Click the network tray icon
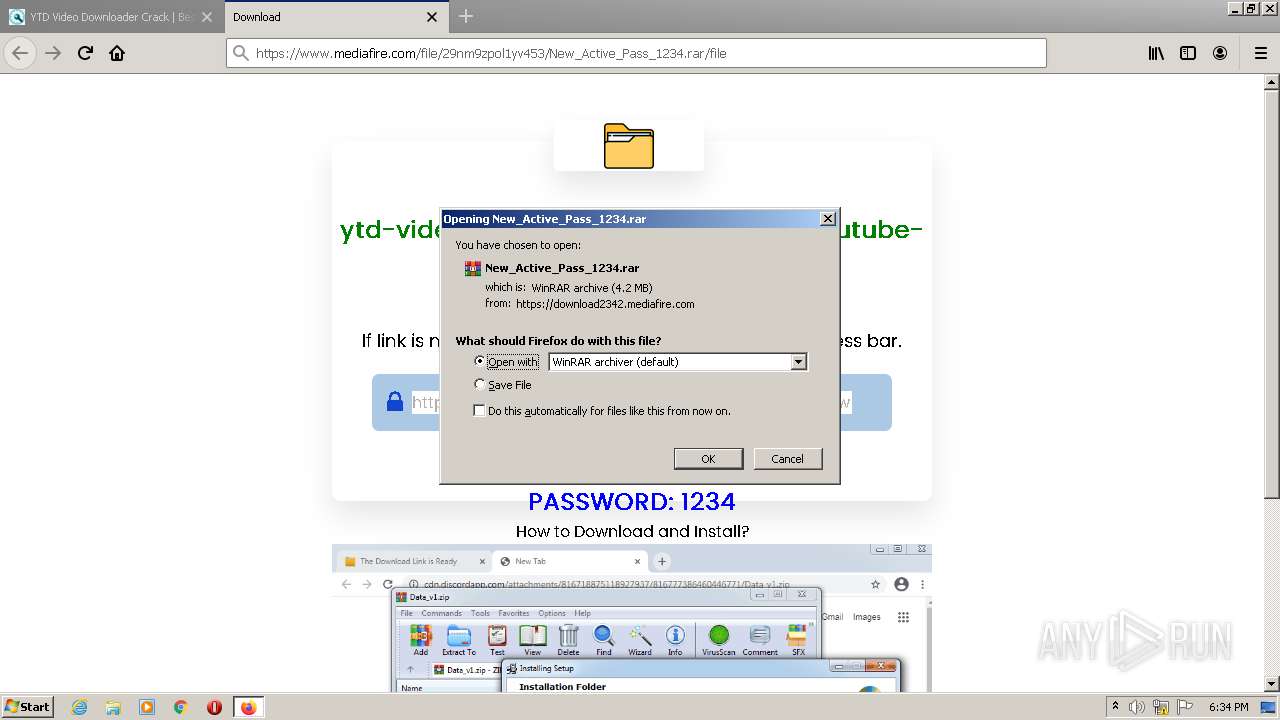 [x=1161, y=707]
